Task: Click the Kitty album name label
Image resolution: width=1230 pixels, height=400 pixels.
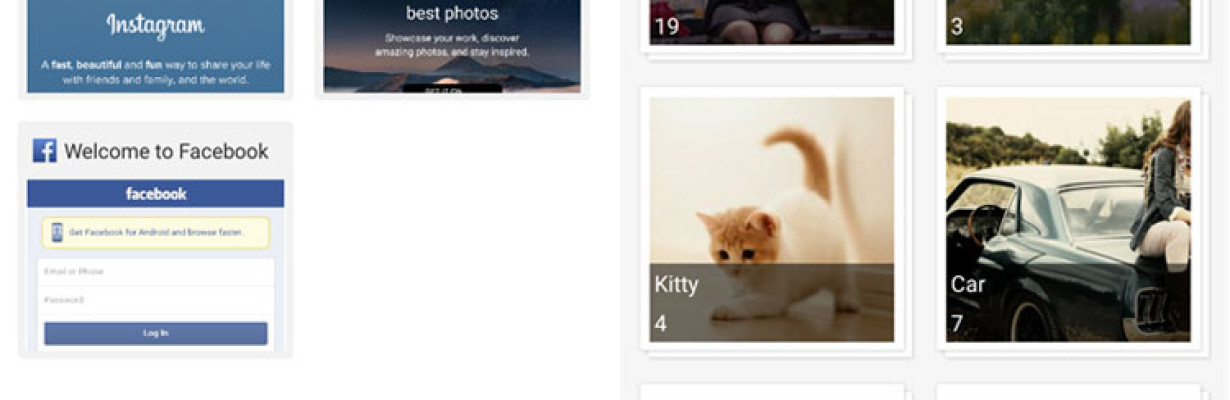Action: [x=676, y=285]
